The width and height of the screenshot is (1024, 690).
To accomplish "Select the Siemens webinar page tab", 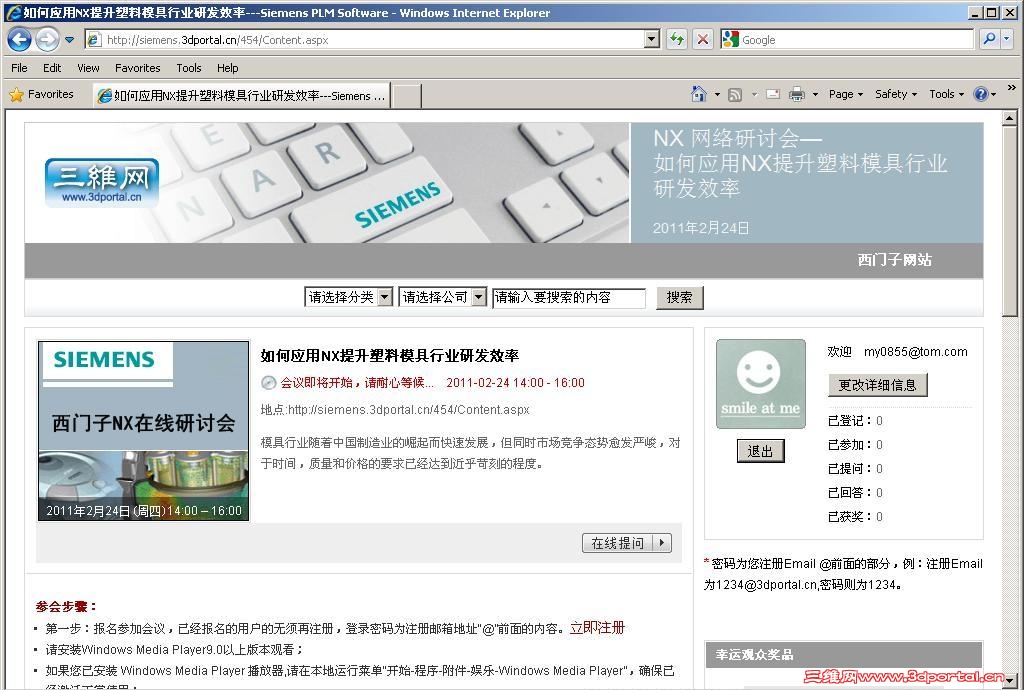I will click(242, 96).
